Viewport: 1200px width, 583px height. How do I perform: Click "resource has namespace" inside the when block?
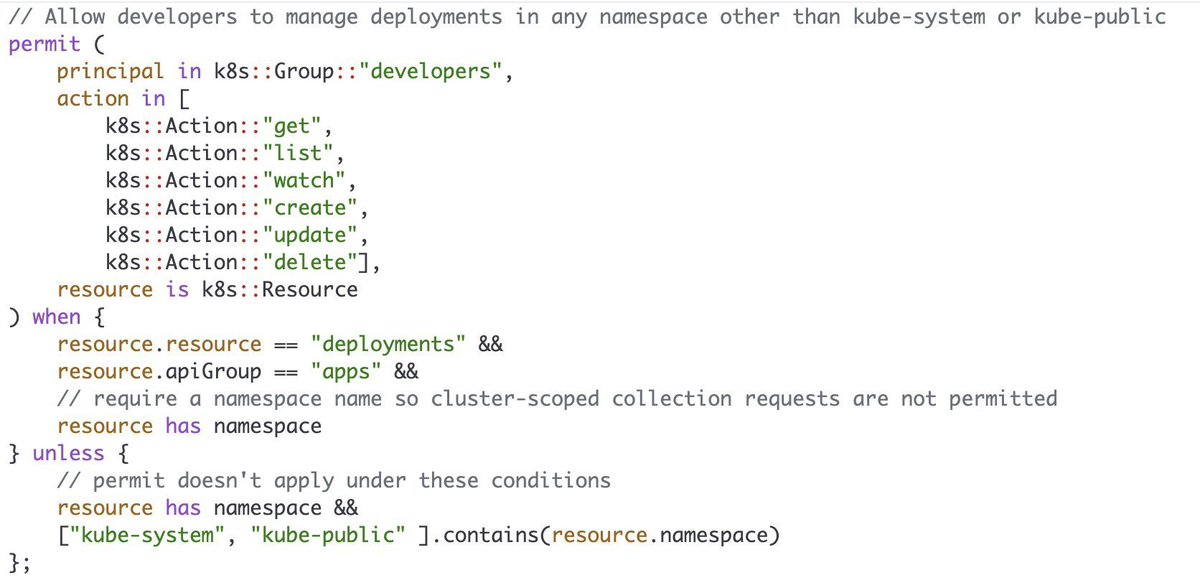tap(189, 426)
